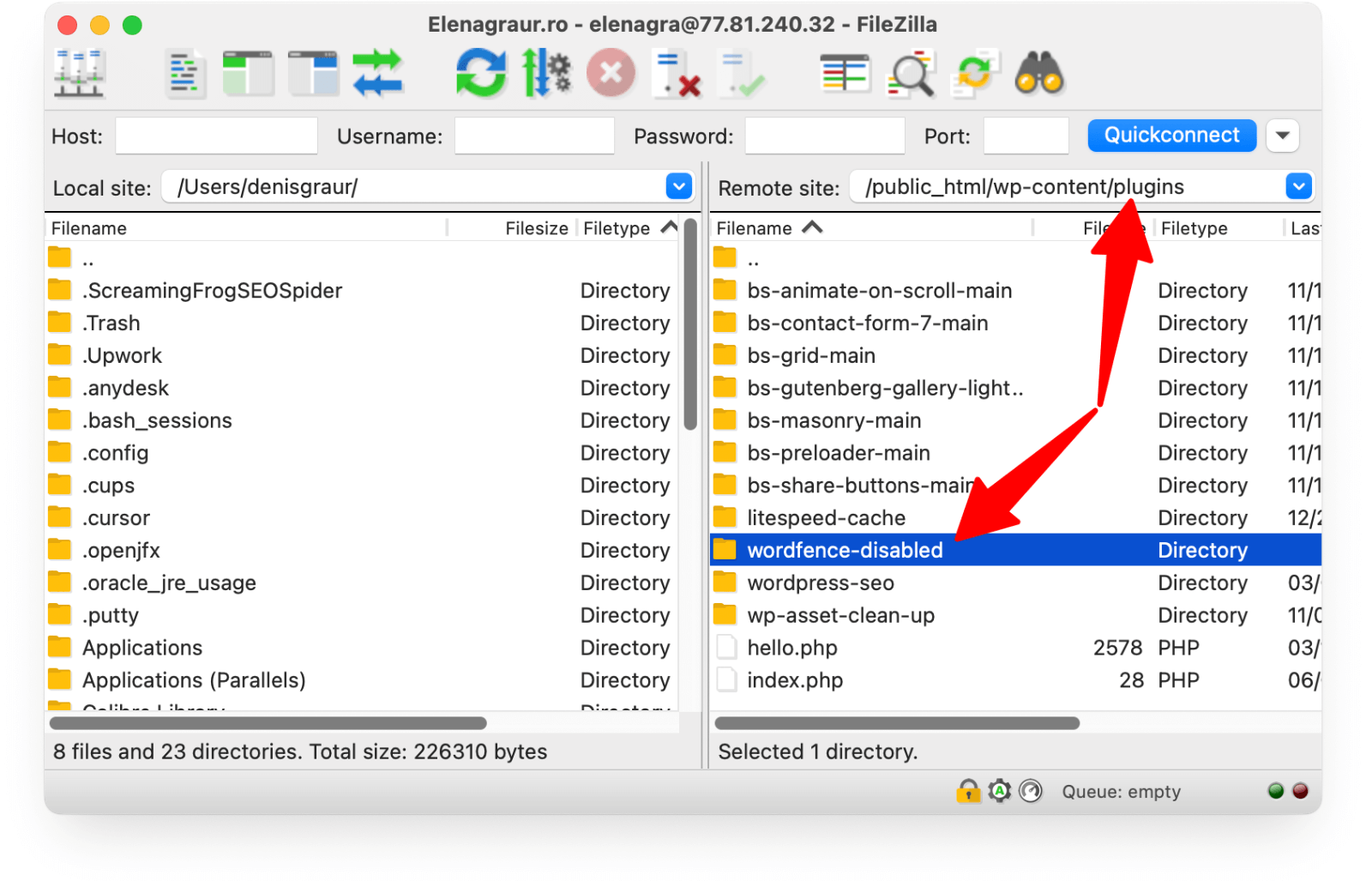
Task: Click the Password input field
Action: 825,136
